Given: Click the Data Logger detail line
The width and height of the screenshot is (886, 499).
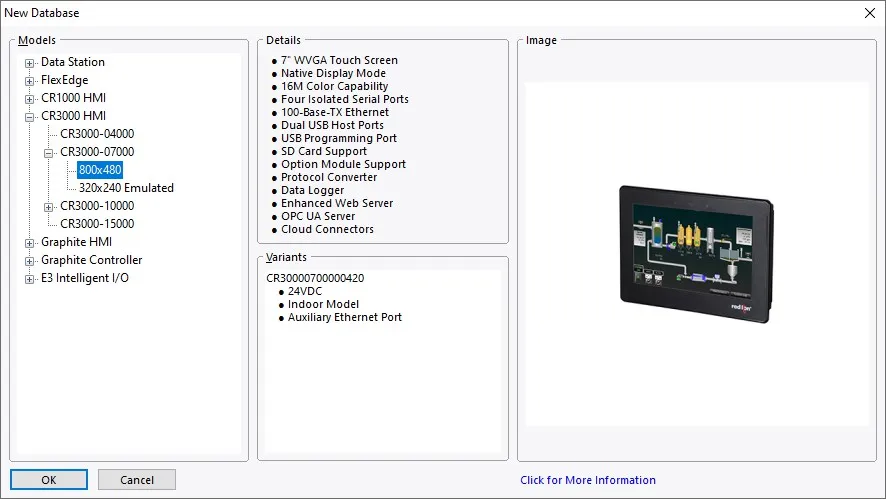Looking at the screenshot, I should [x=312, y=190].
